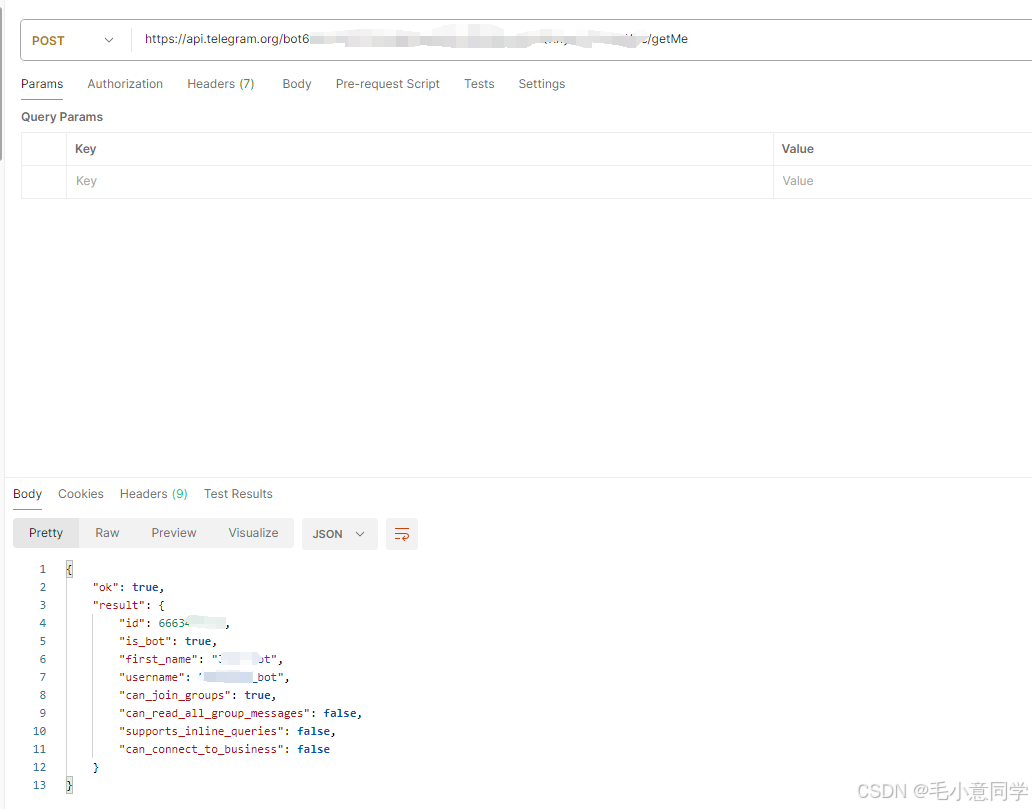
Task: Show the response Test Results tab
Action: (x=238, y=494)
